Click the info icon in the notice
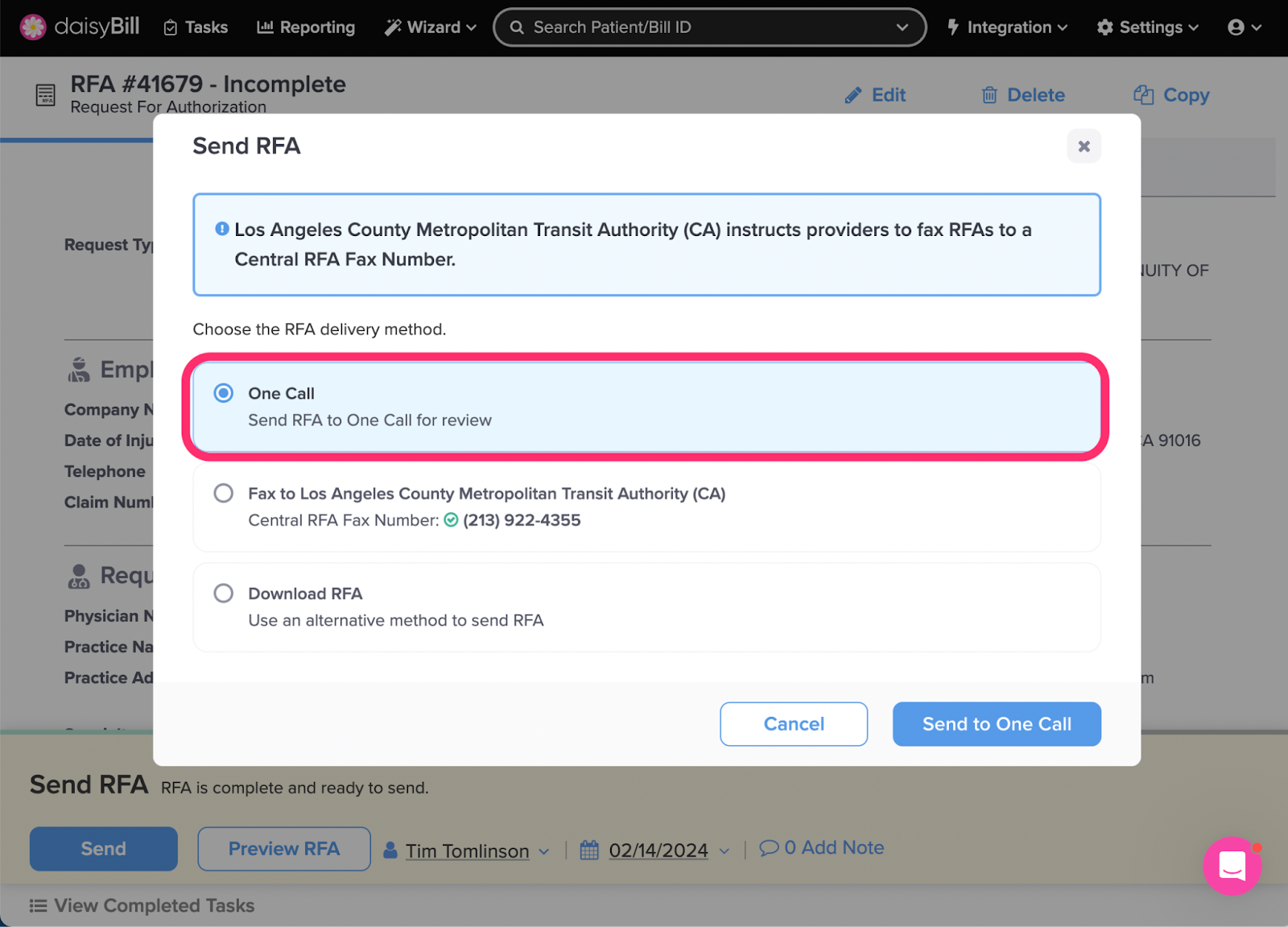The image size is (1288, 927). tap(222, 229)
